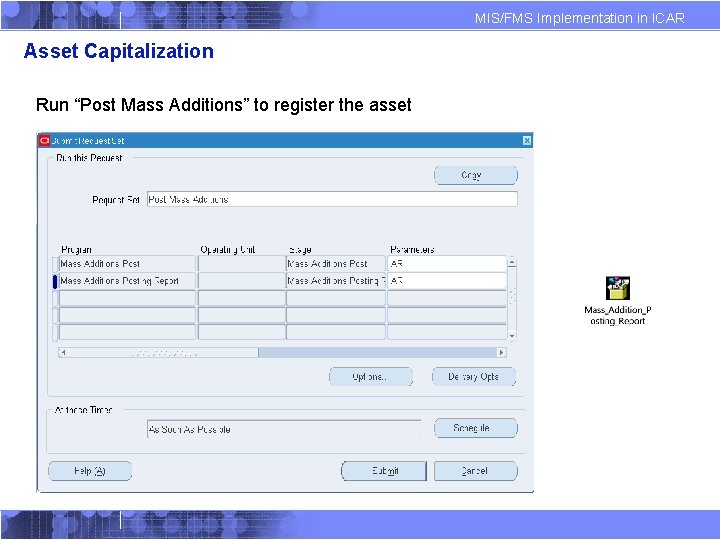The width and height of the screenshot is (720, 540).
Task: Click the Oracle icon in dialog title bar
Action: [x=45, y=141]
